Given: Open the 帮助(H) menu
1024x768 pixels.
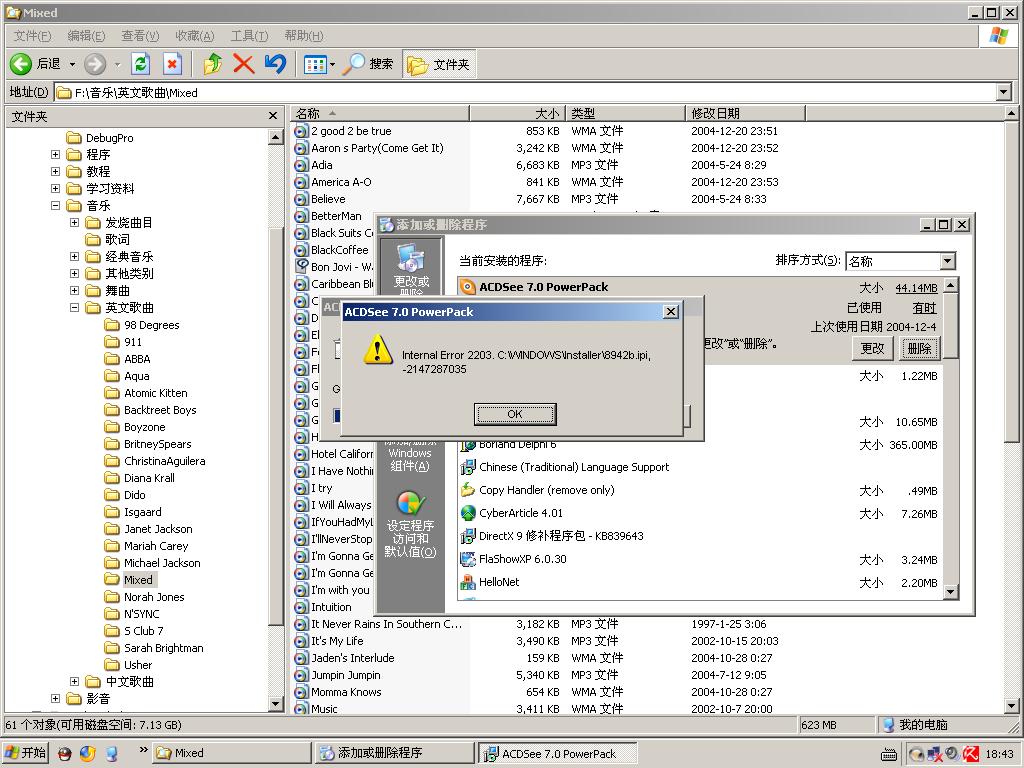Looking at the screenshot, I should point(304,36).
